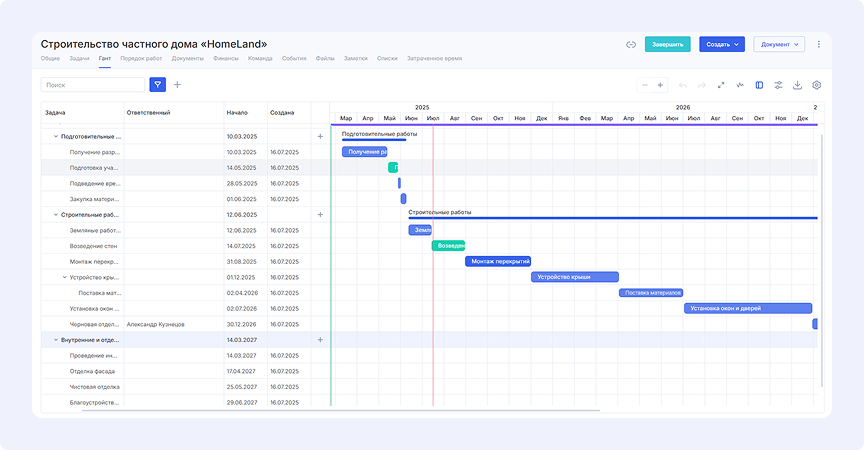Copy project link via the link icon

click(631, 45)
